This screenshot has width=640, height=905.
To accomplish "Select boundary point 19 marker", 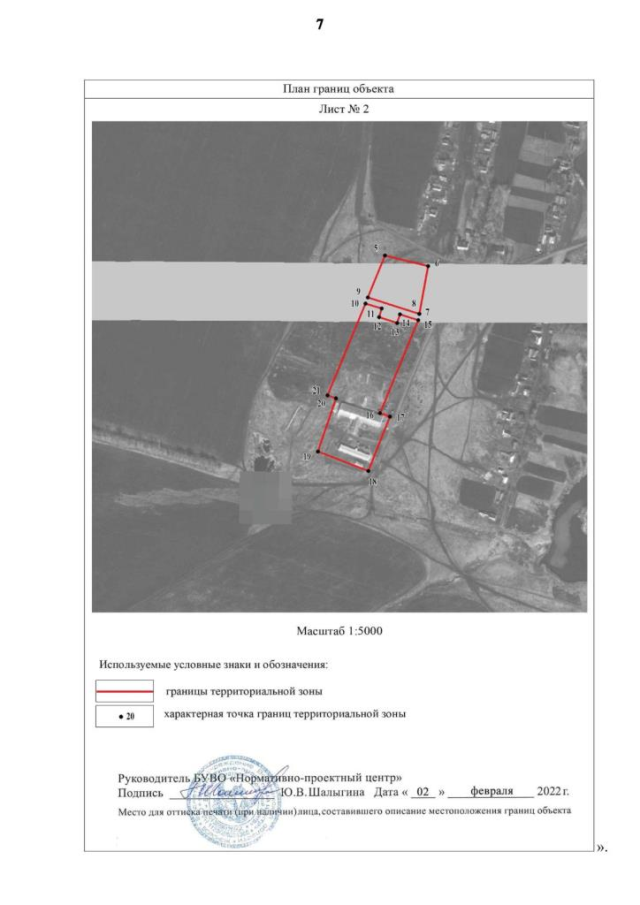I will 318,453.
